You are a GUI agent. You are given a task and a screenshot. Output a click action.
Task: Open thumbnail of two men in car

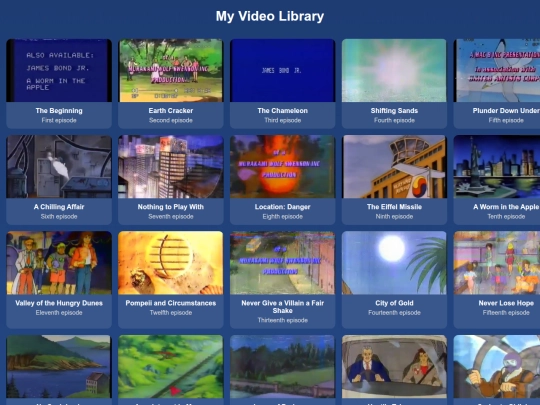pyautogui.click(x=394, y=367)
